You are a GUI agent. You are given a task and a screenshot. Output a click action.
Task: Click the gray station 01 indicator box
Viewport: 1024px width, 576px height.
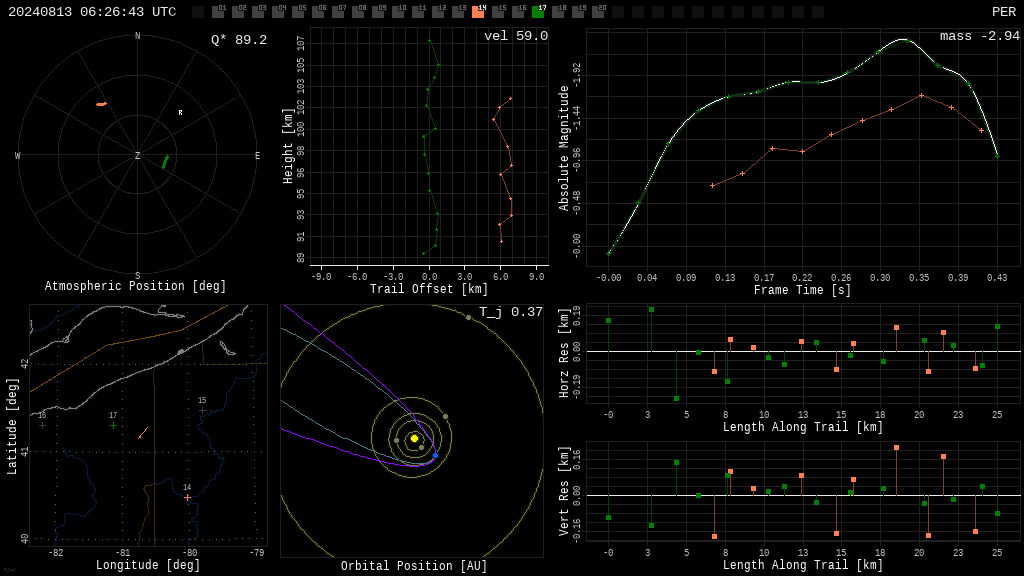click(217, 12)
